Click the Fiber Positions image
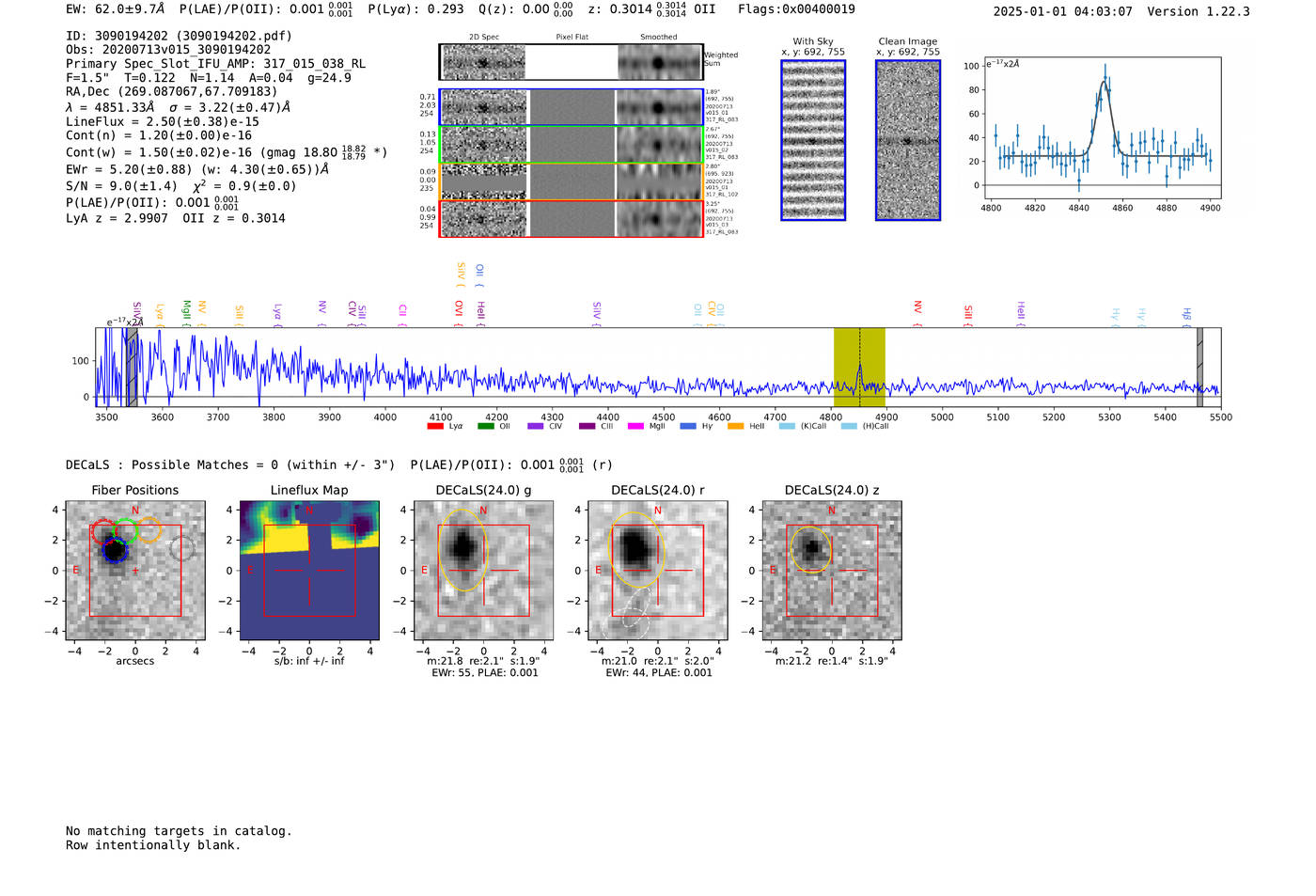The width and height of the screenshot is (1316, 896). pyautogui.click(x=135, y=571)
